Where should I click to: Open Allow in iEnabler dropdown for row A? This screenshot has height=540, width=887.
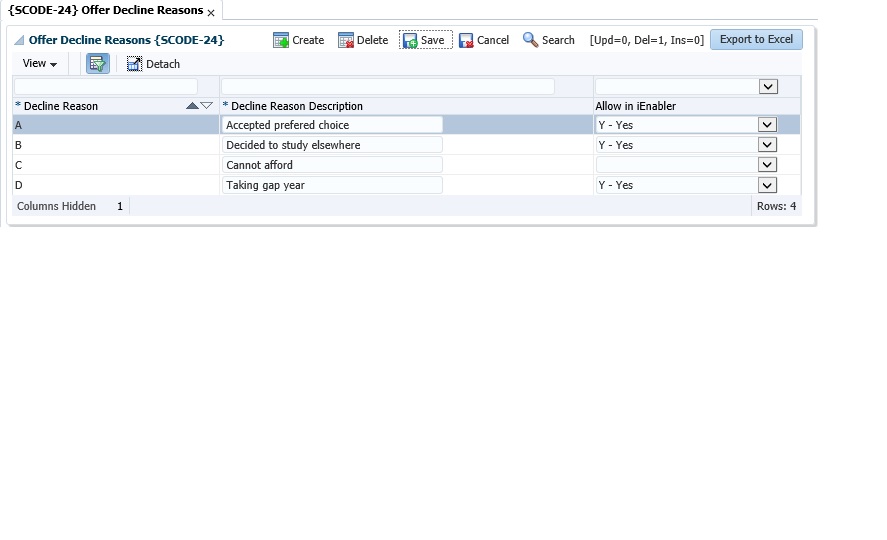click(767, 125)
